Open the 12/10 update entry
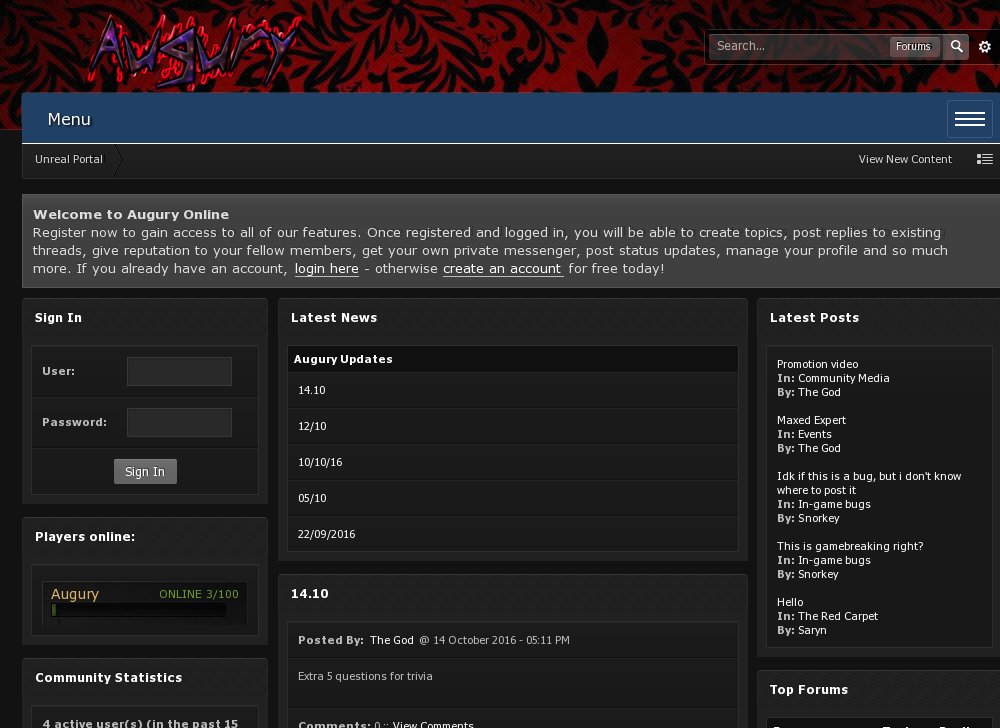1000x728 pixels. (x=312, y=426)
